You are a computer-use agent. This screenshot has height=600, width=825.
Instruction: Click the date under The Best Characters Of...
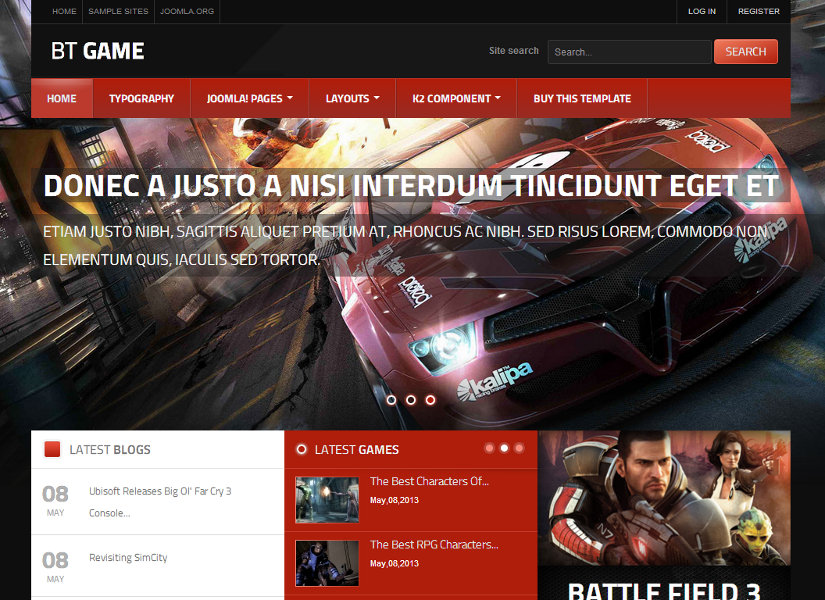click(x=394, y=500)
